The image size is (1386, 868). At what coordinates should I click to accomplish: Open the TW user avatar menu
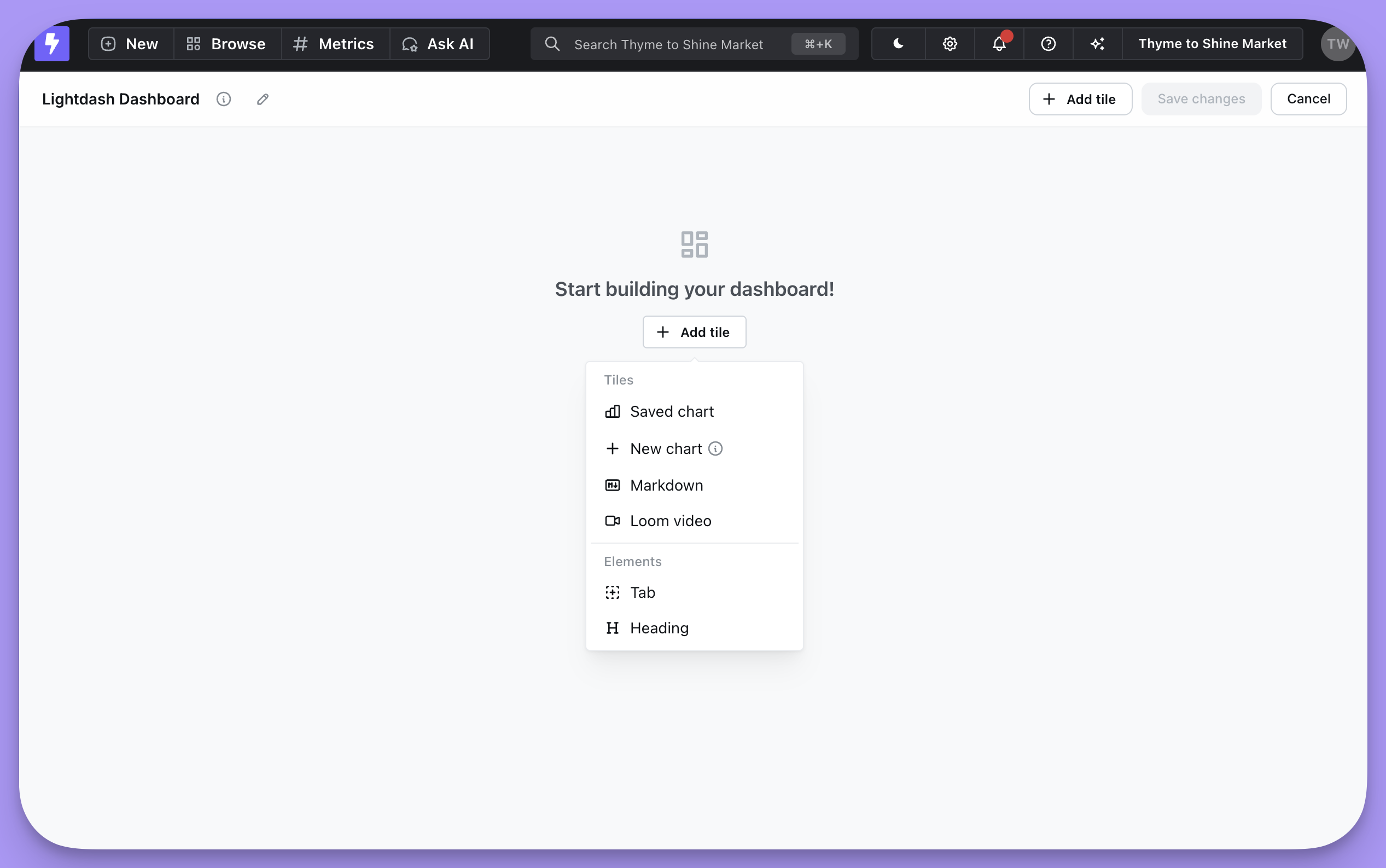[1337, 44]
